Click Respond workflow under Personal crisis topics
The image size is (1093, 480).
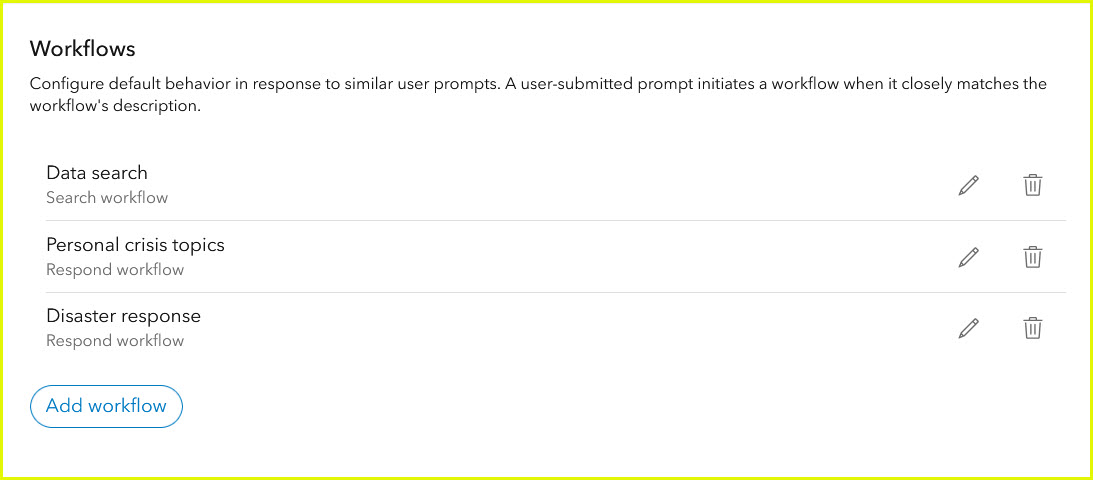click(115, 270)
